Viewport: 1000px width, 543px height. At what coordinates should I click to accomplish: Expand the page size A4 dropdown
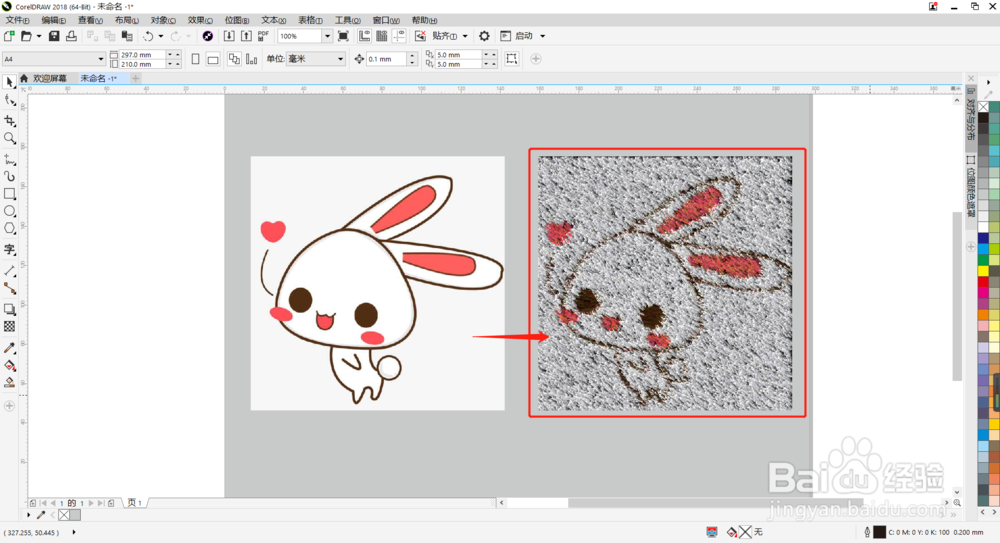100,59
